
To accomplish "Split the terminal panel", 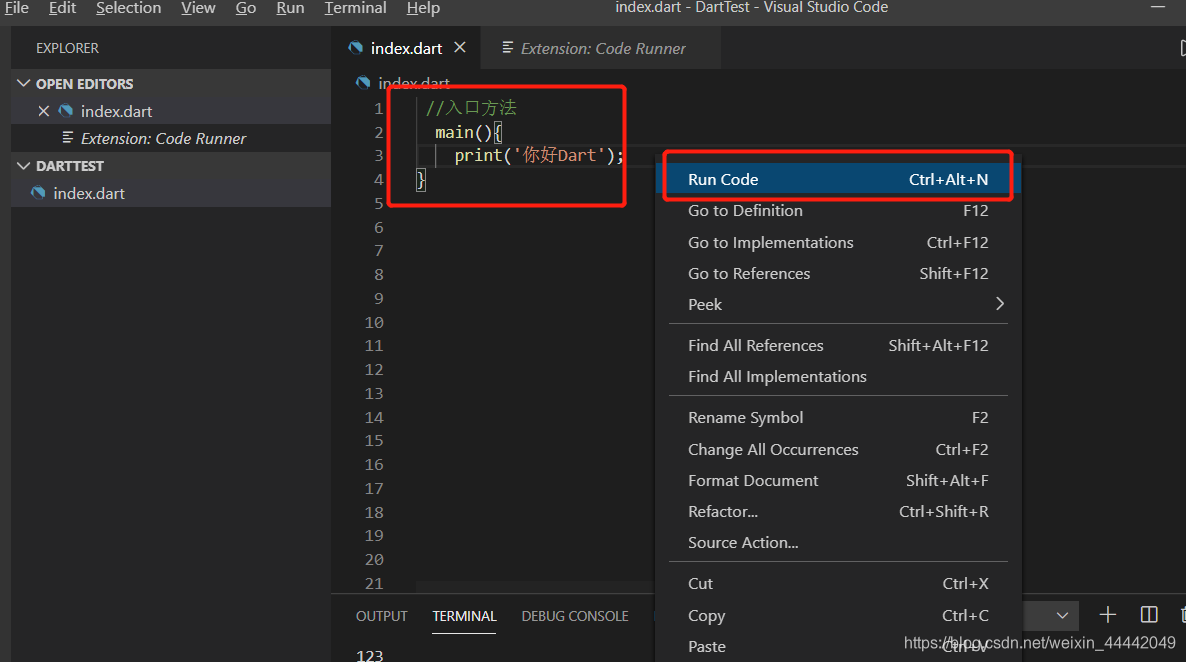I will (x=1149, y=614).
